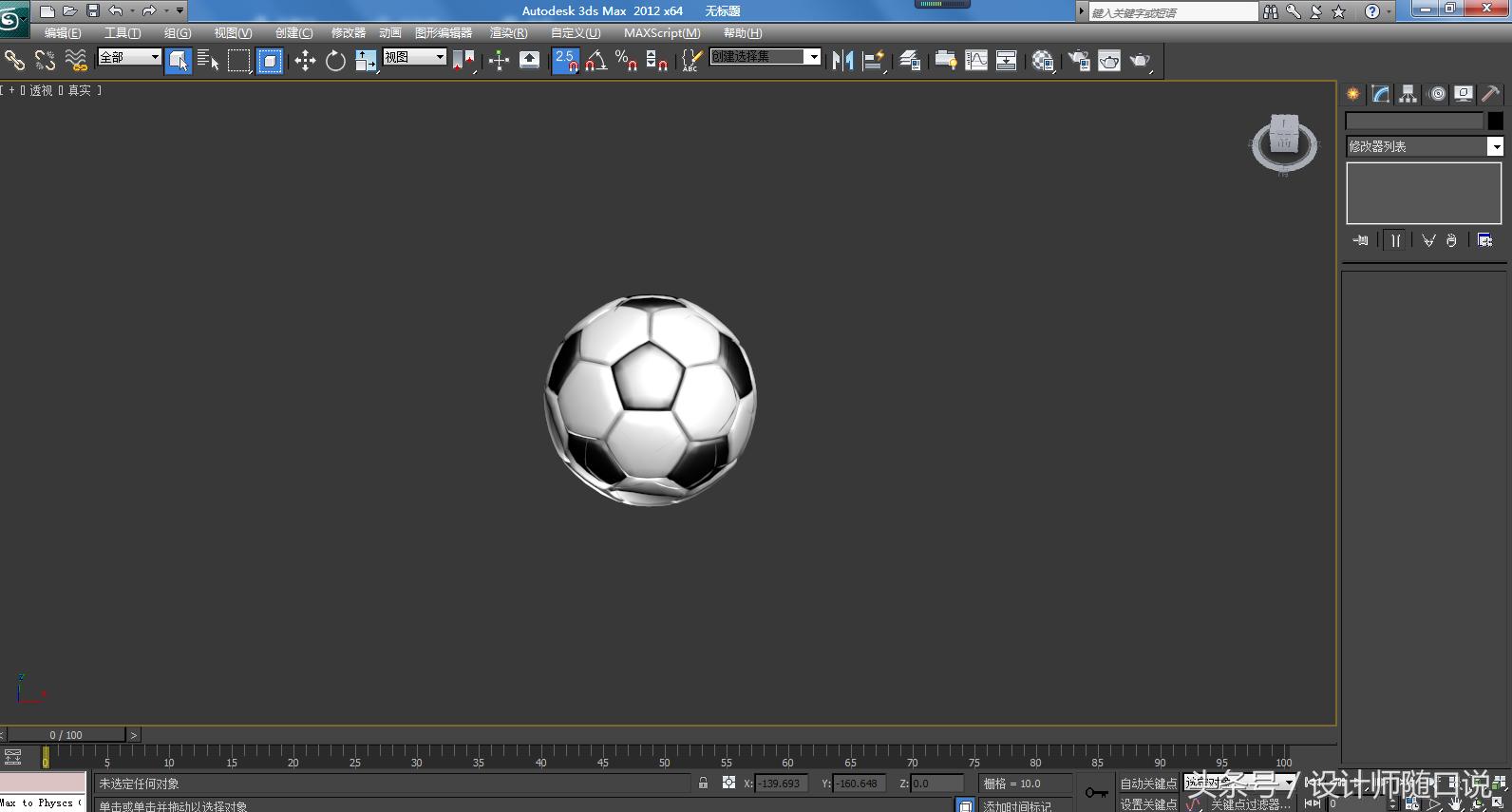Image resolution: width=1512 pixels, height=812 pixels.
Task: Toggle the 2.5 snaps button
Action: 565,61
